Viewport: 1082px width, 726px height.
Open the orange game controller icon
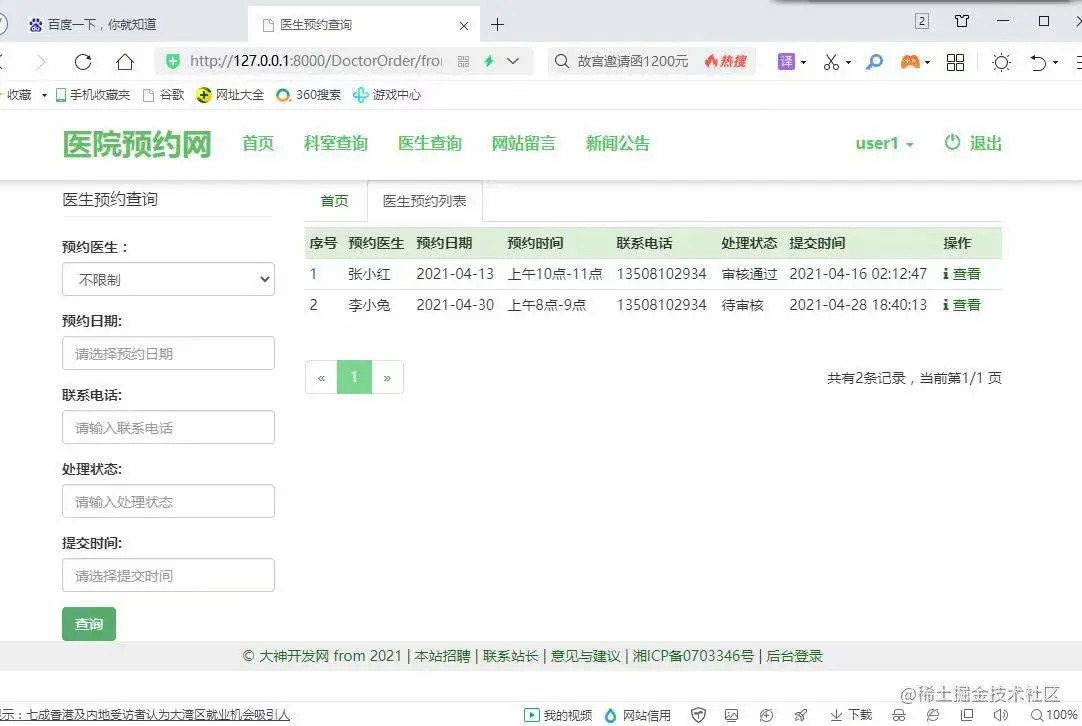point(910,62)
